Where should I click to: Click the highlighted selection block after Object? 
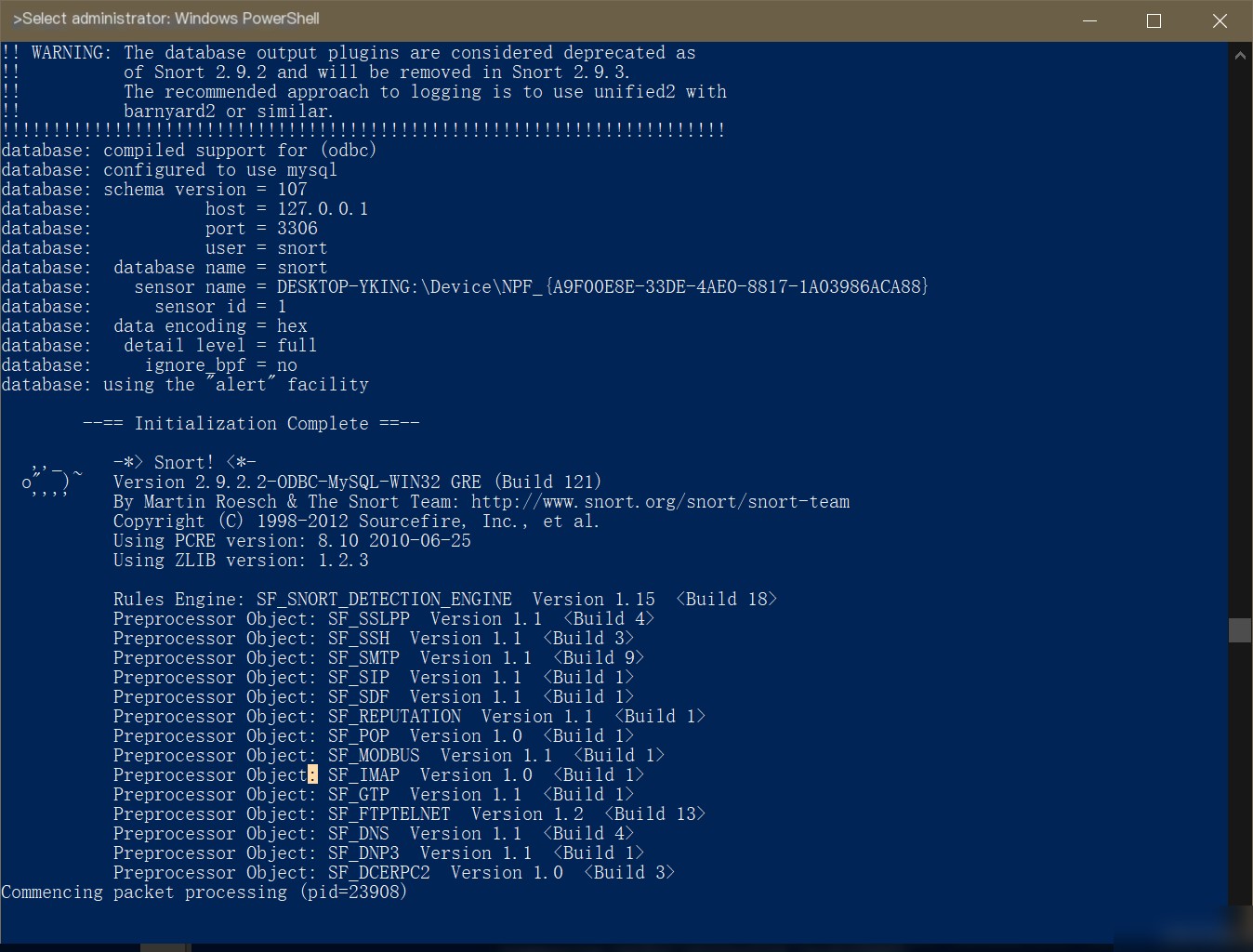coord(312,774)
